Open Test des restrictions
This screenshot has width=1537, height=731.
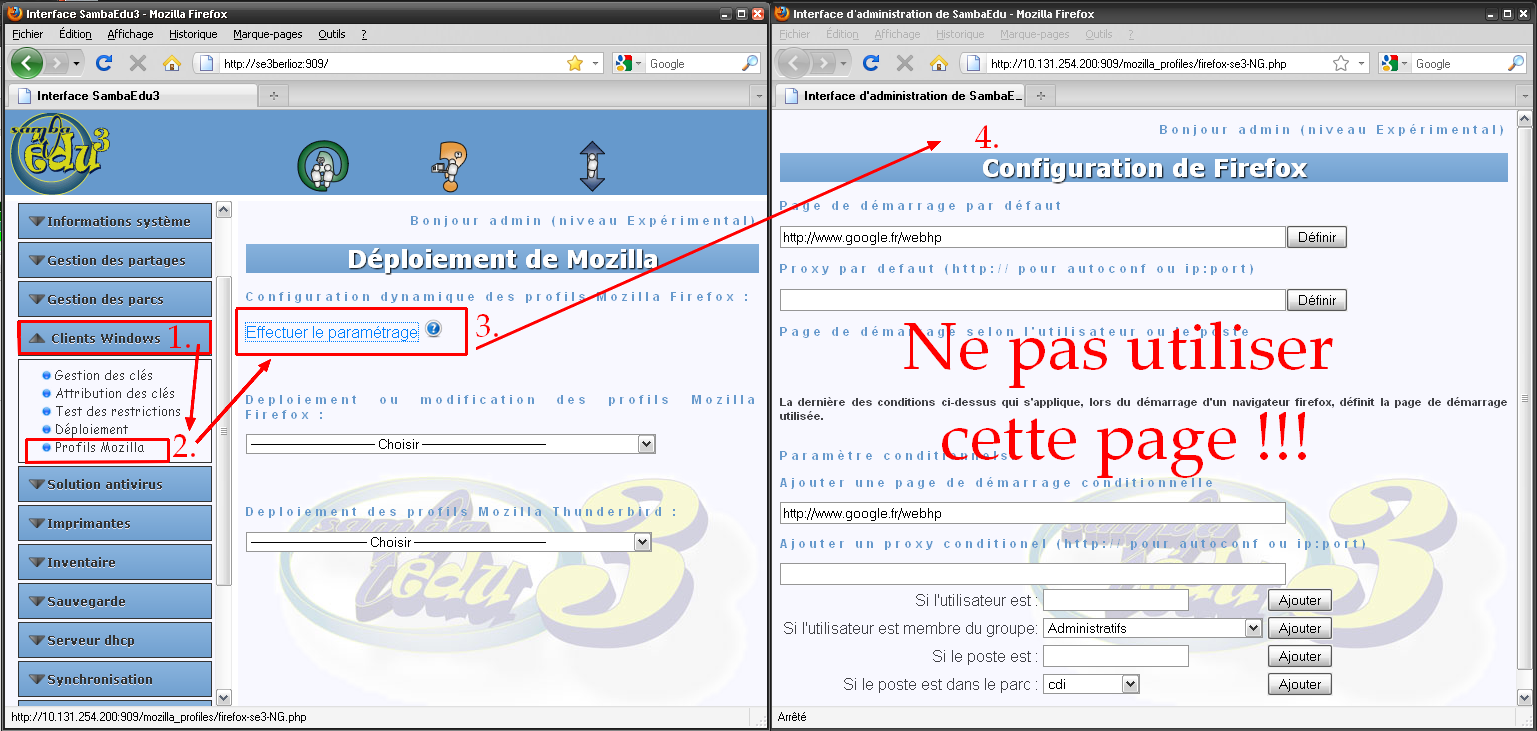[118, 412]
